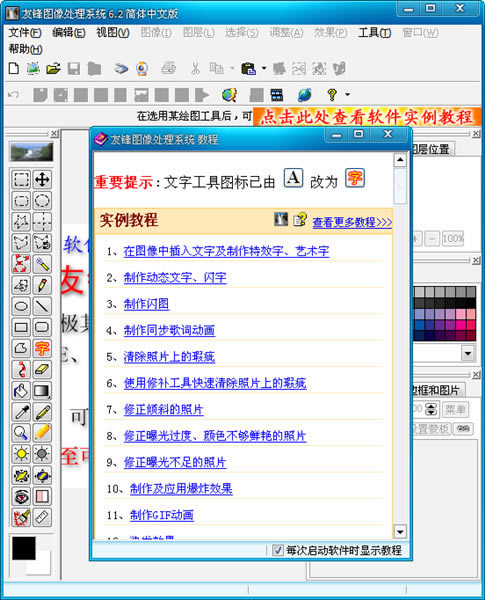The height and width of the screenshot is (600, 485).
Task: Expand the help question mark dropdown arrow
Action: coord(348,94)
